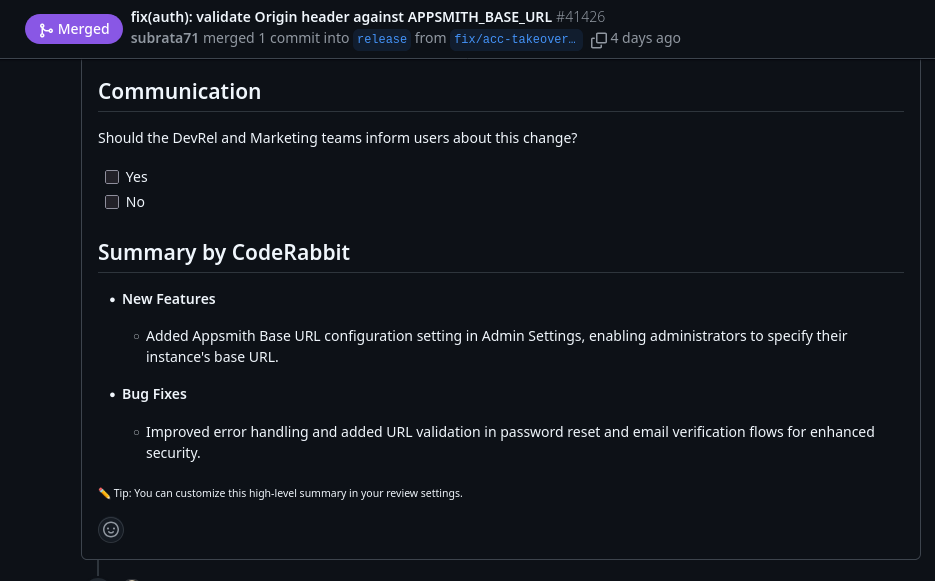The height and width of the screenshot is (581, 935).
Task: Open pull request number 41426
Action: tap(580, 16)
